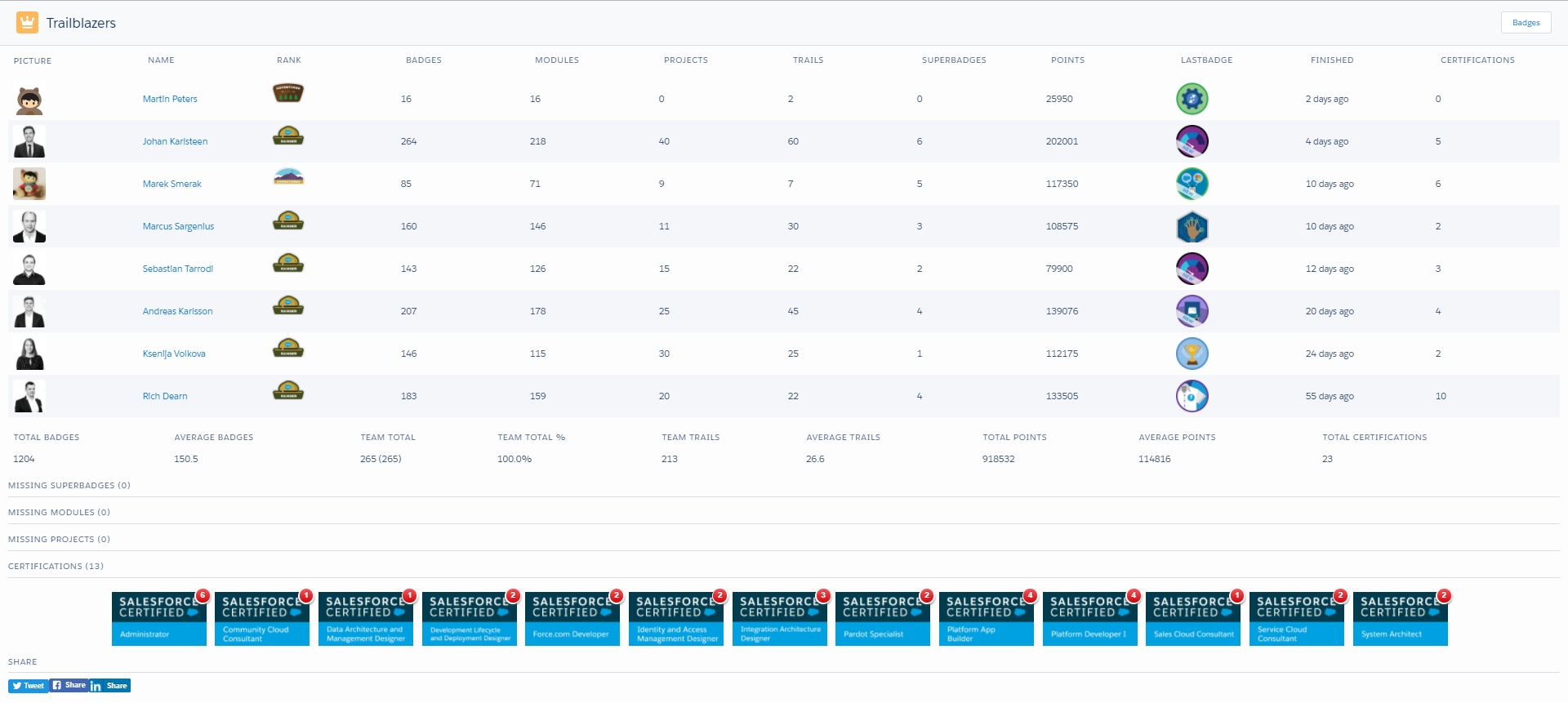Open Ksenija Volkova's profile link
The width and height of the screenshot is (1568, 703).
click(174, 354)
